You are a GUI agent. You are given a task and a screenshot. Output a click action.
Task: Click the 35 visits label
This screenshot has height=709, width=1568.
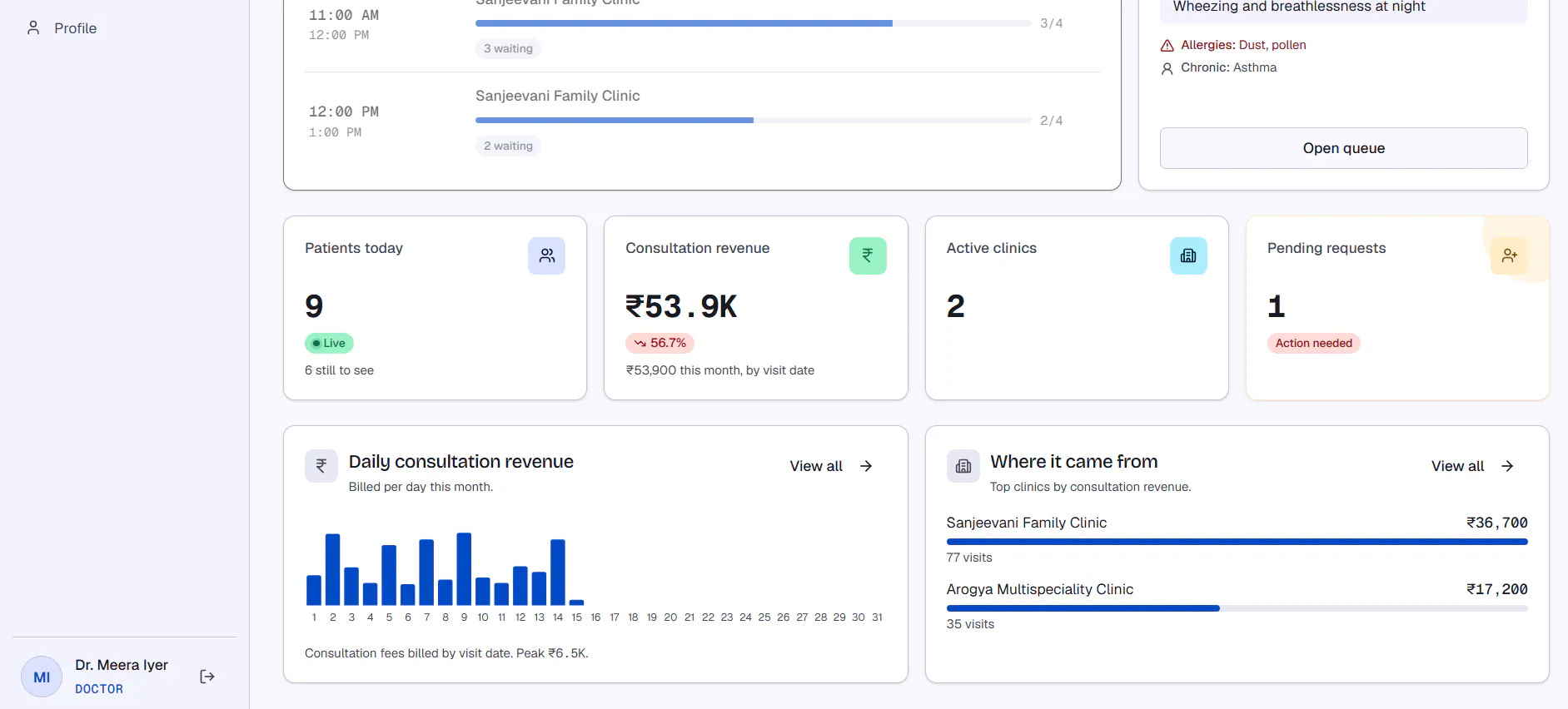pos(970,624)
